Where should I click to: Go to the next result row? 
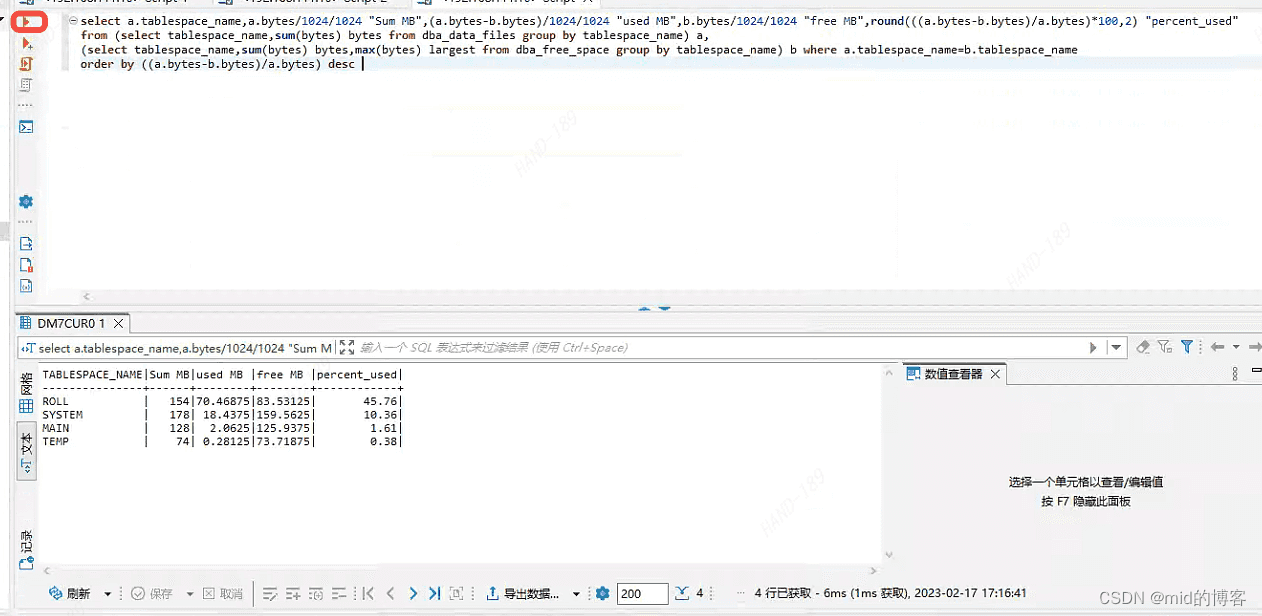(x=412, y=593)
